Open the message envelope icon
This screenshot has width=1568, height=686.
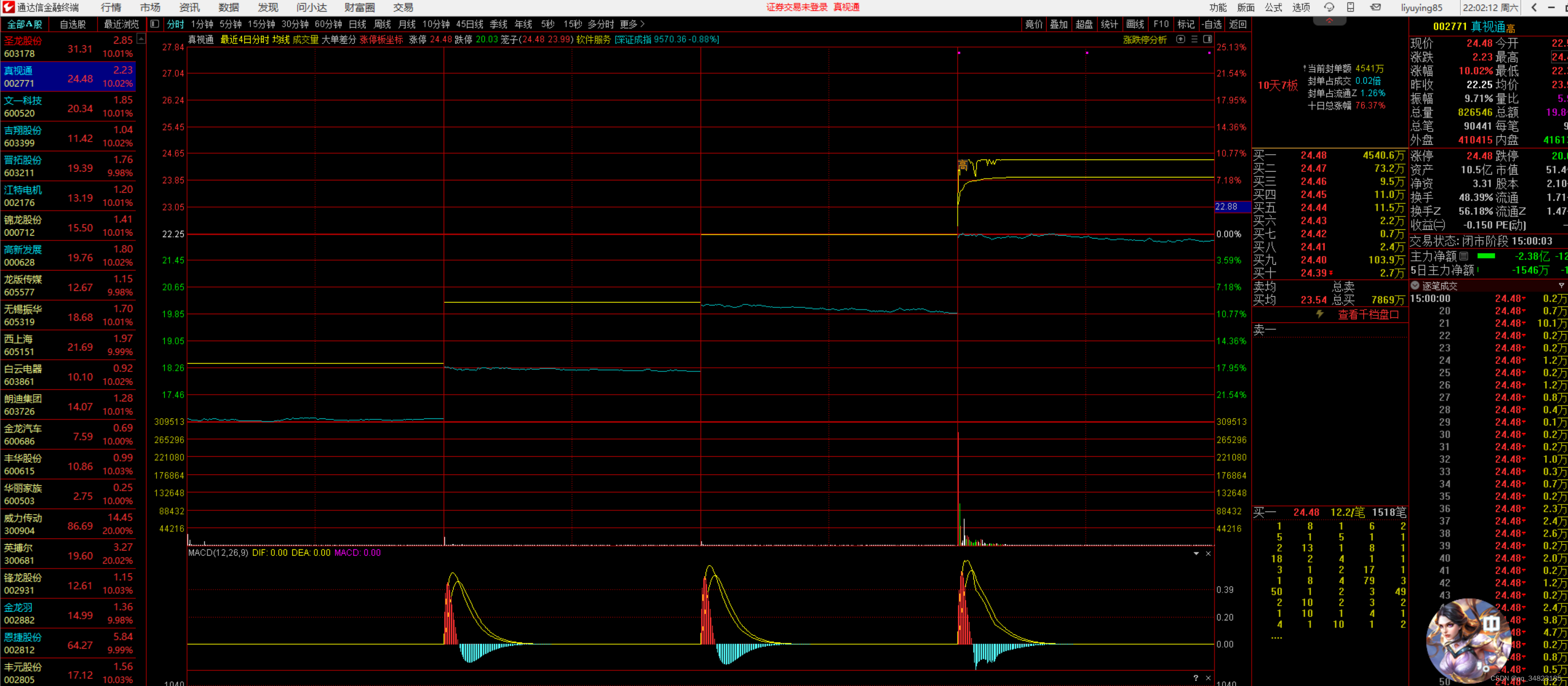(x=1375, y=7)
